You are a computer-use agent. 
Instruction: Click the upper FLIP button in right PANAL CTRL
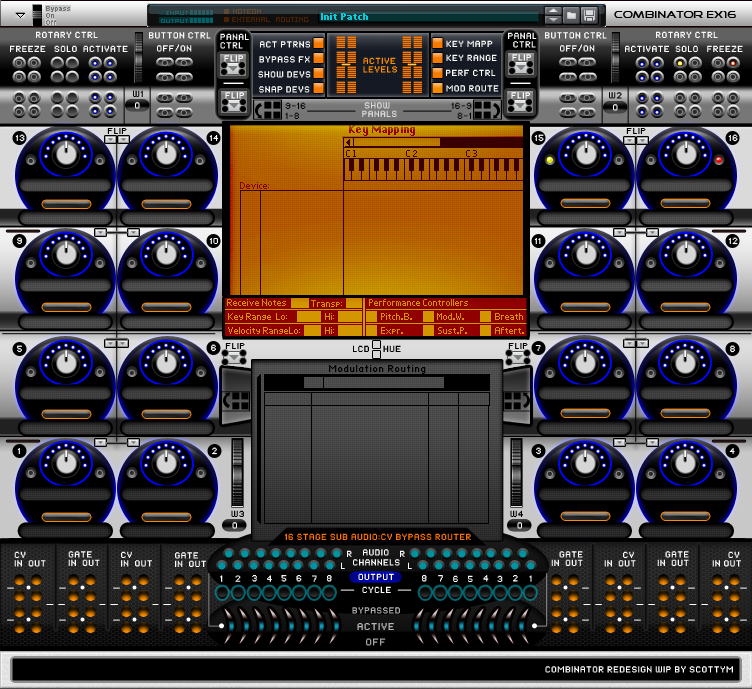click(521, 64)
